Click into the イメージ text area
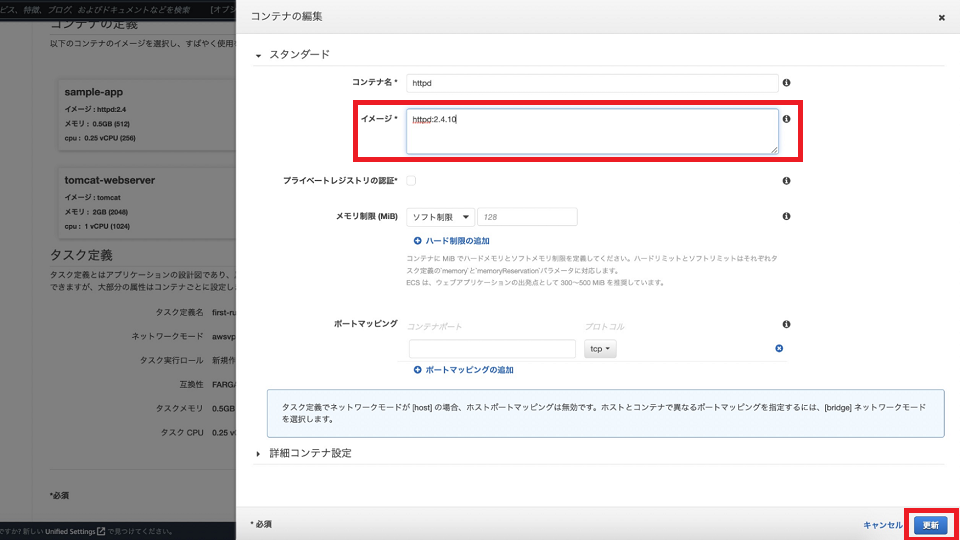 point(592,131)
